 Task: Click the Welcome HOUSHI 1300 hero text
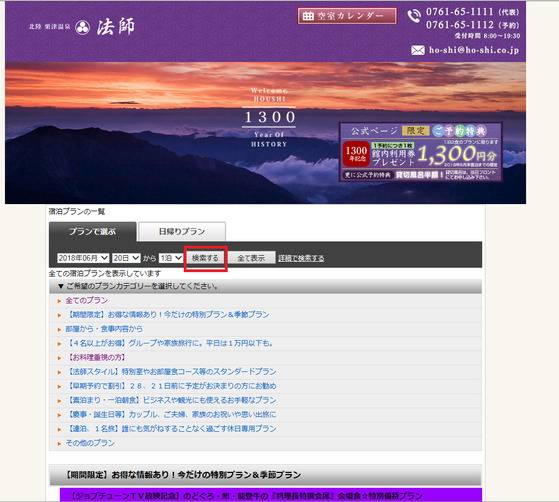[269, 117]
